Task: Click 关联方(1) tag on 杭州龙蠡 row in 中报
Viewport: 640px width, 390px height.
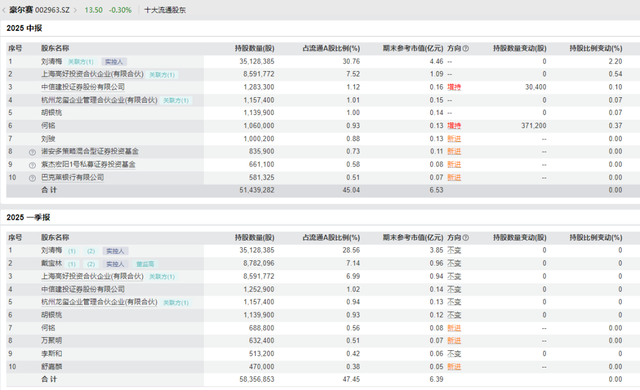Action: pos(176,100)
